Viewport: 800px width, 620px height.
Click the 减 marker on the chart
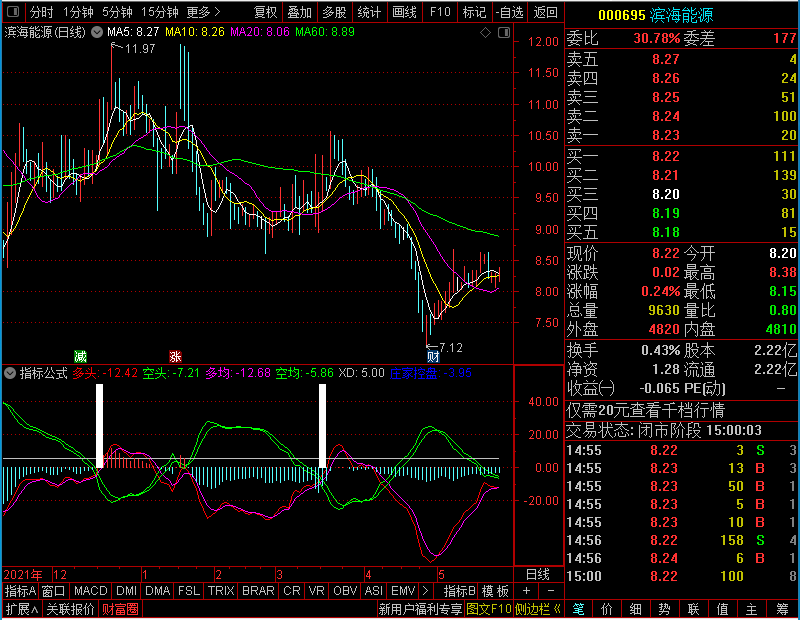[80, 356]
